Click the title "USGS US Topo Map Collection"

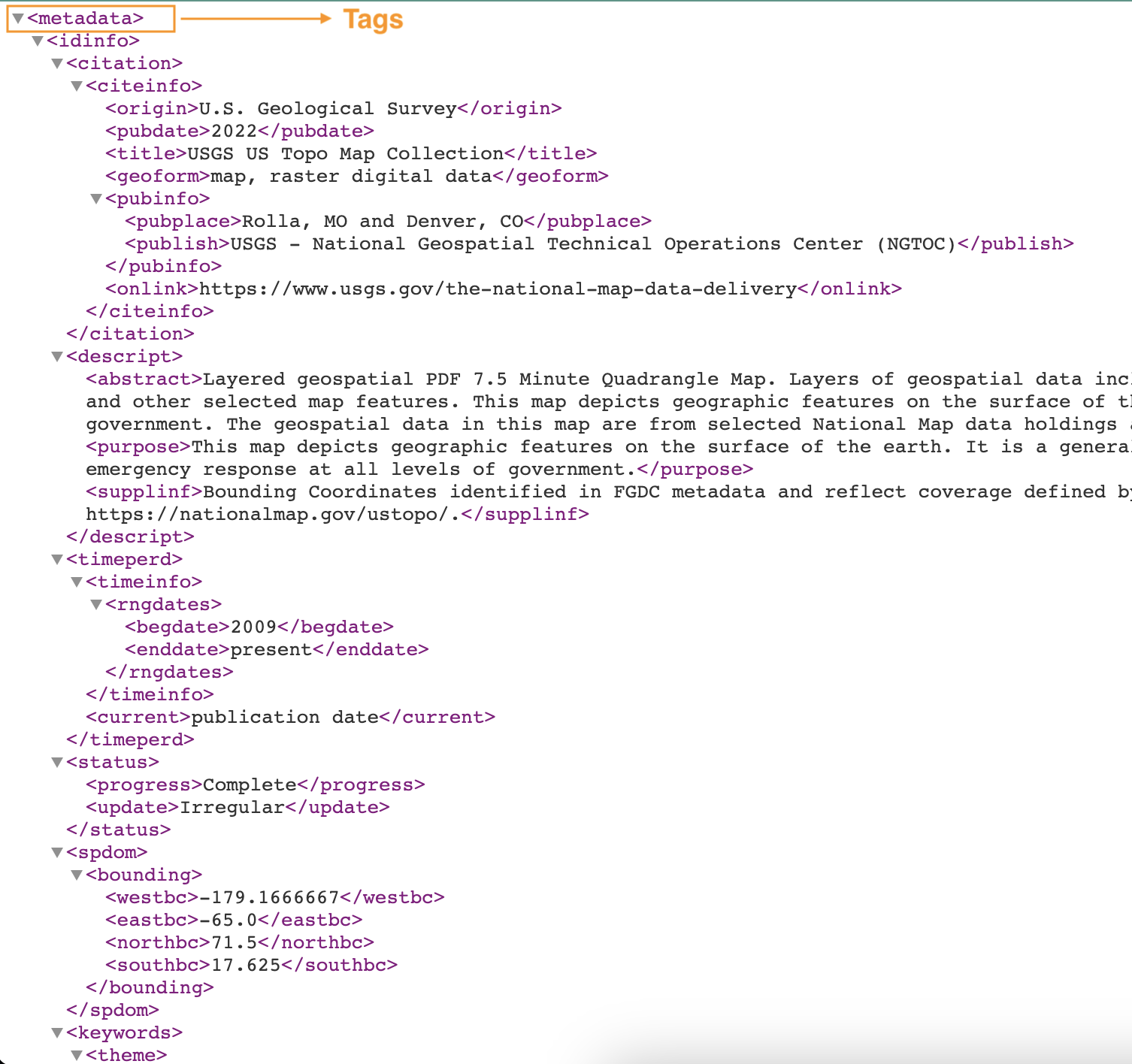346,153
